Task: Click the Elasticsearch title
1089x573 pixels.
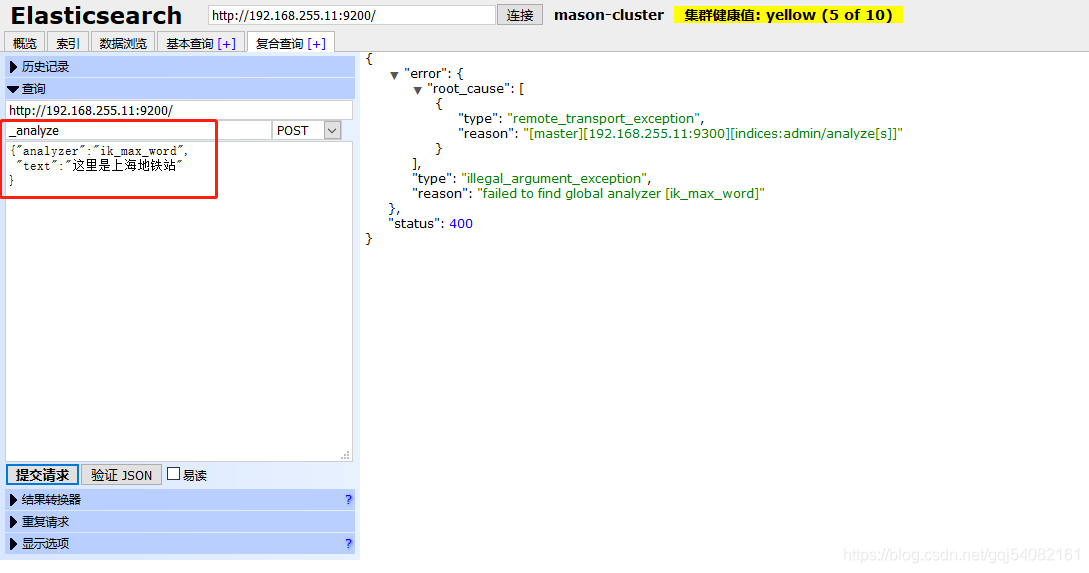Action: (x=96, y=15)
